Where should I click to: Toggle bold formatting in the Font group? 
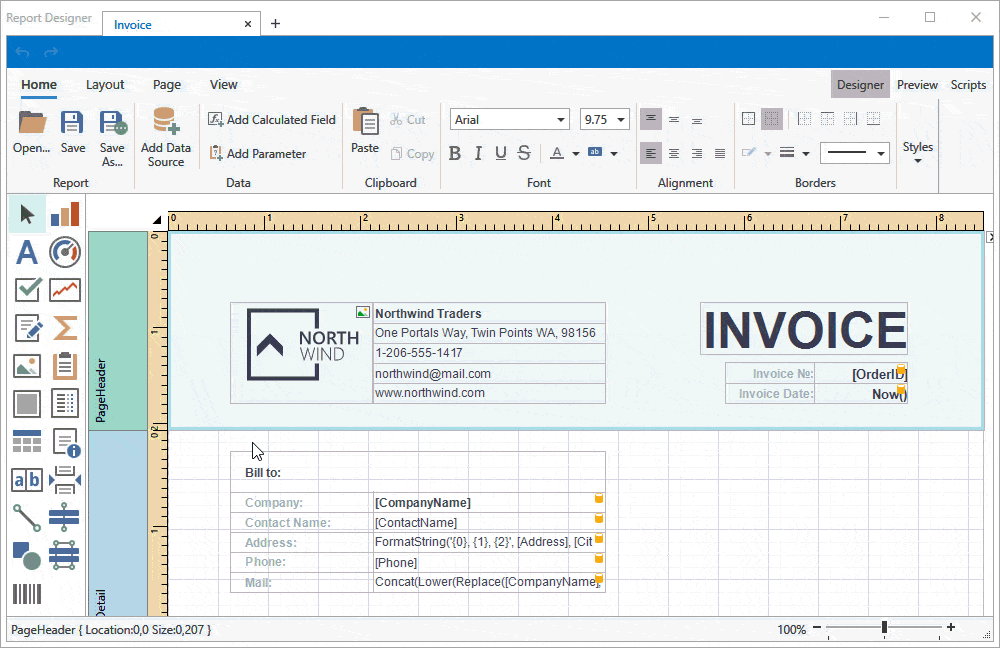click(455, 153)
